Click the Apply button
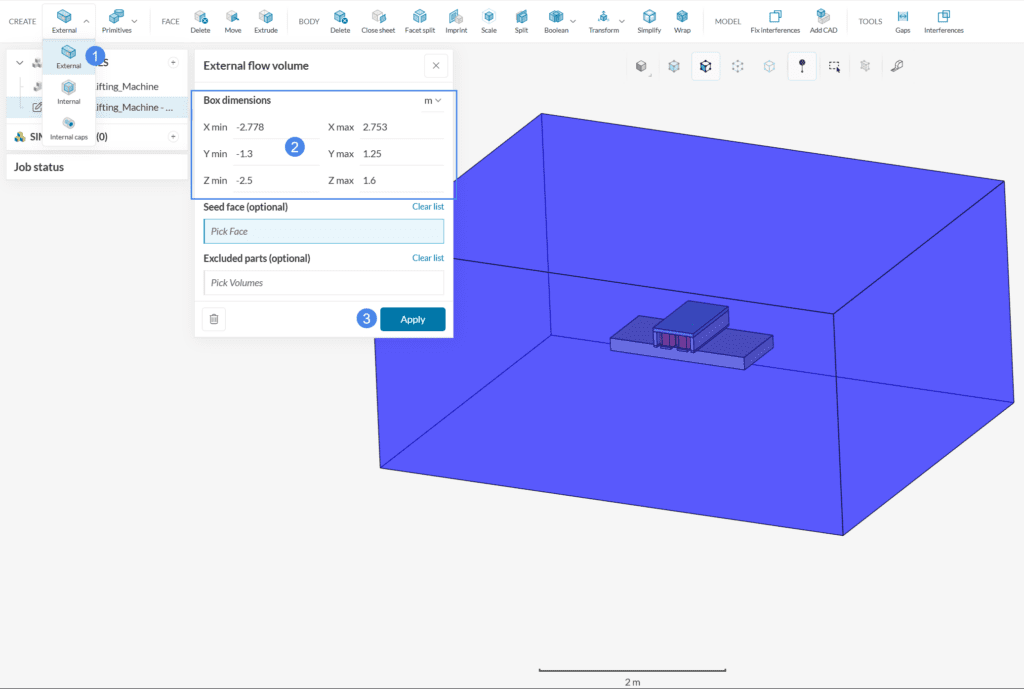Screen dimensions: 1024x689 [412, 318]
